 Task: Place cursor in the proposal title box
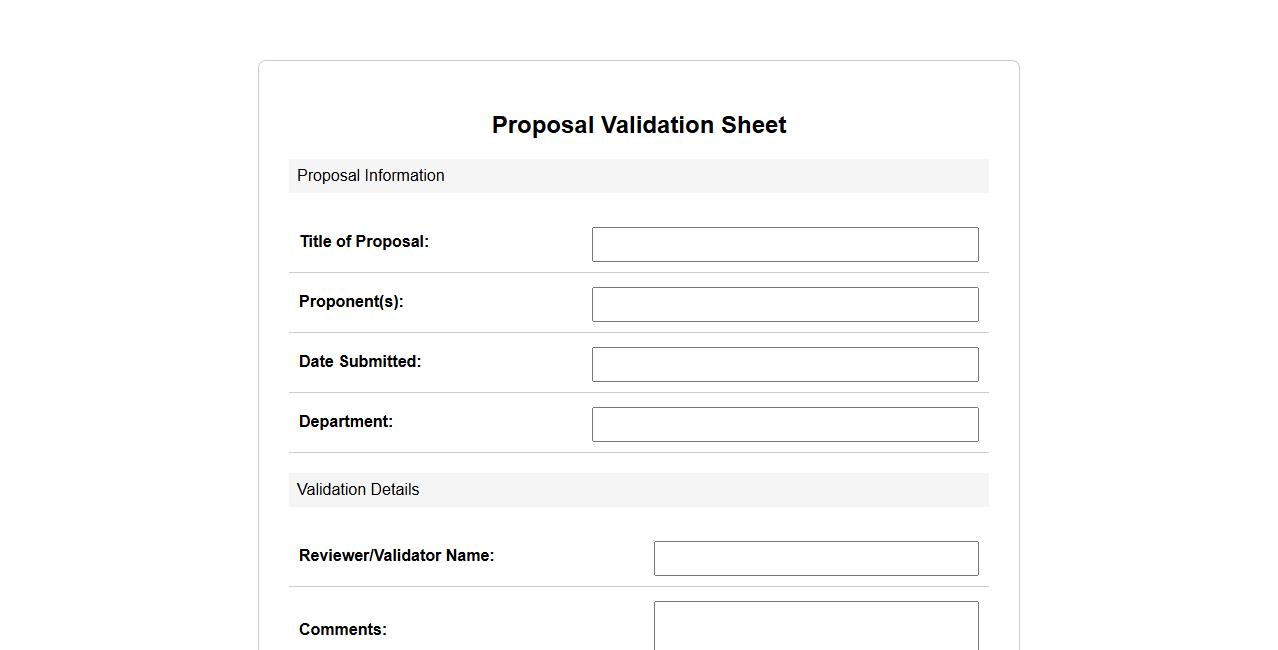(785, 244)
